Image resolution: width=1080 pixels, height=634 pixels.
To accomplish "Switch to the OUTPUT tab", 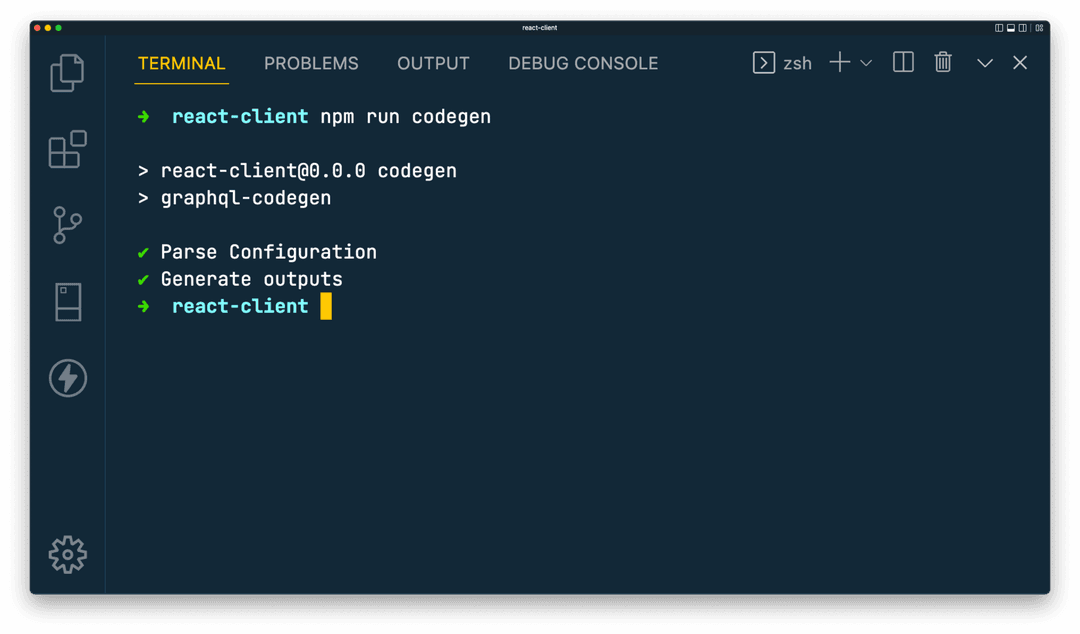I will coord(433,63).
